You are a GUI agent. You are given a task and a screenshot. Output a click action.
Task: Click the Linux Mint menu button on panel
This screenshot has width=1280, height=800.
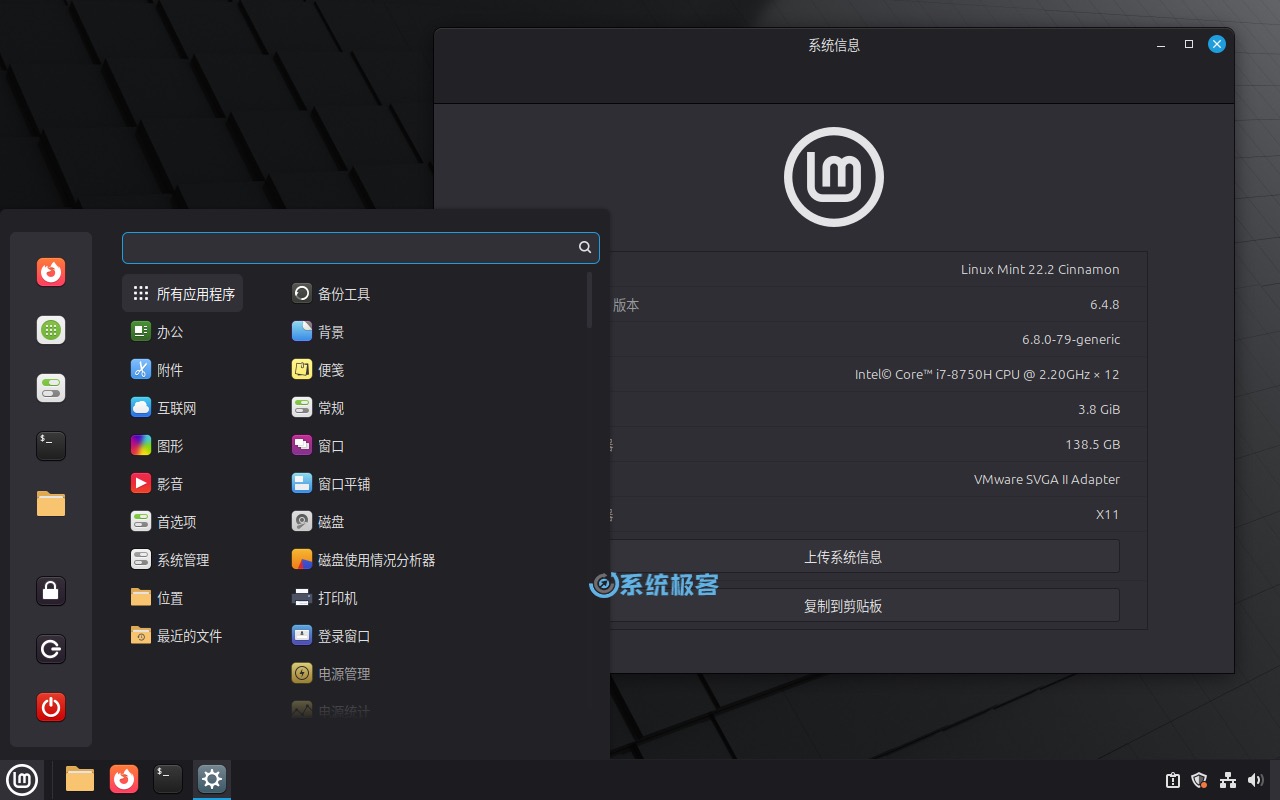[x=22, y=779]
